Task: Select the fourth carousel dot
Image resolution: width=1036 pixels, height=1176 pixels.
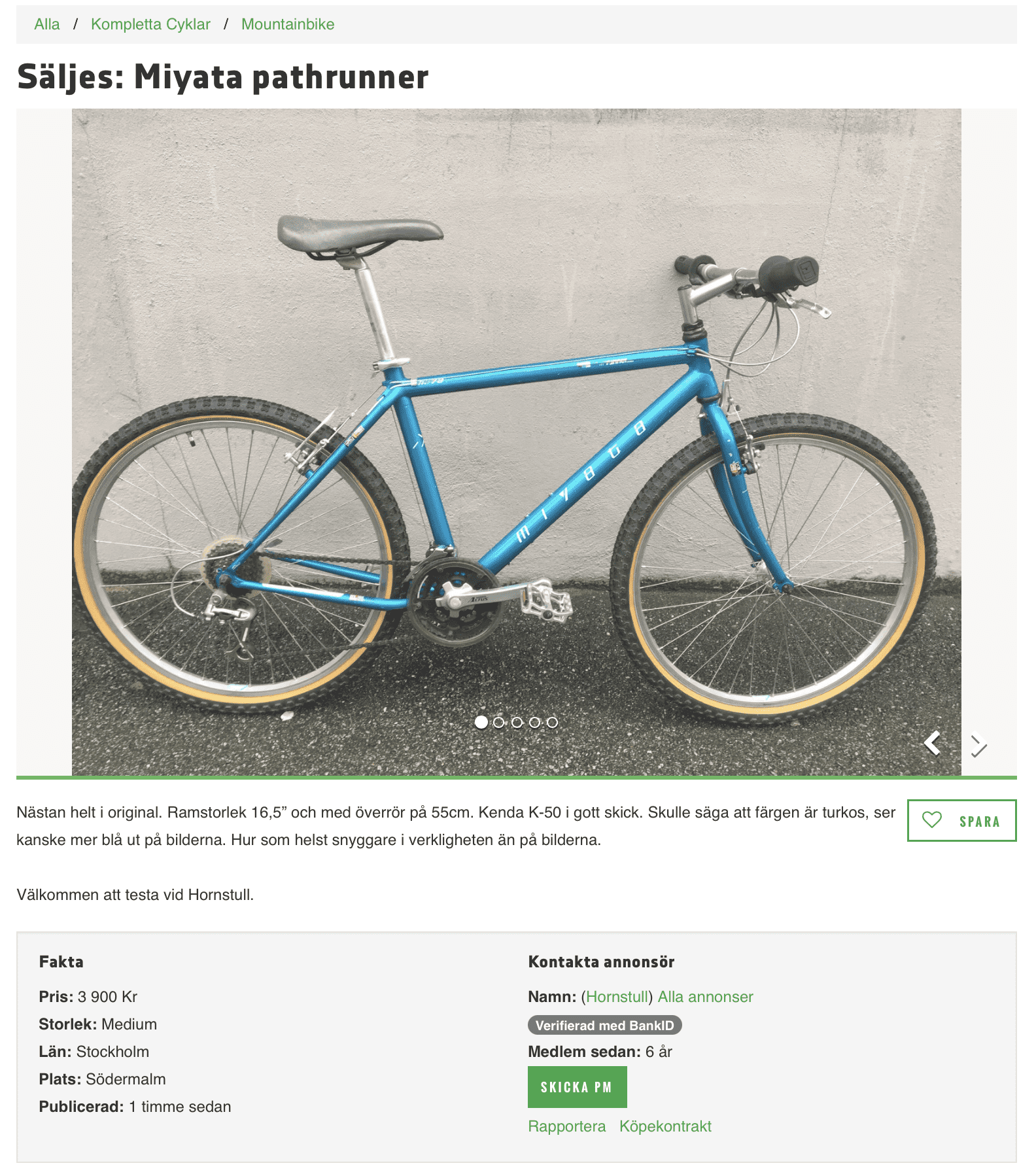Action: click(x=534, y=722)
